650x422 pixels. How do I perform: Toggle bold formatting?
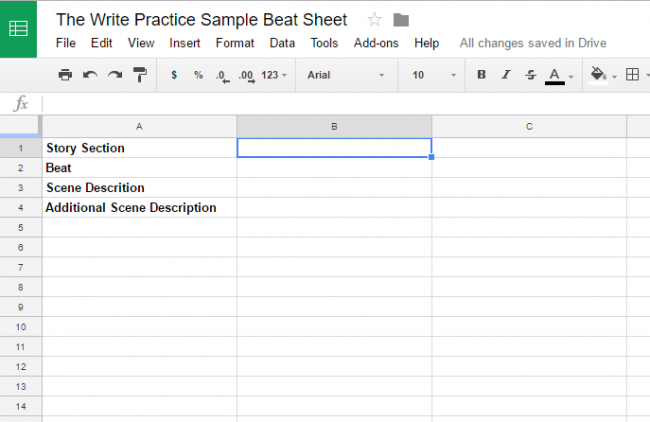tap(482, 75)
